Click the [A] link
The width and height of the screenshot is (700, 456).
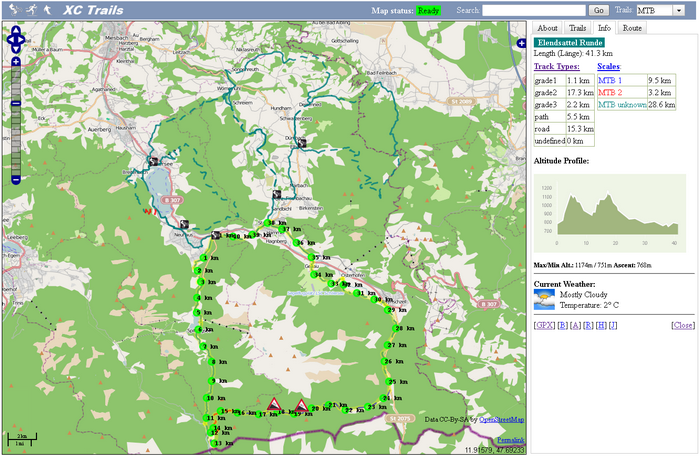pyautogui.click(x=575, y=325)
